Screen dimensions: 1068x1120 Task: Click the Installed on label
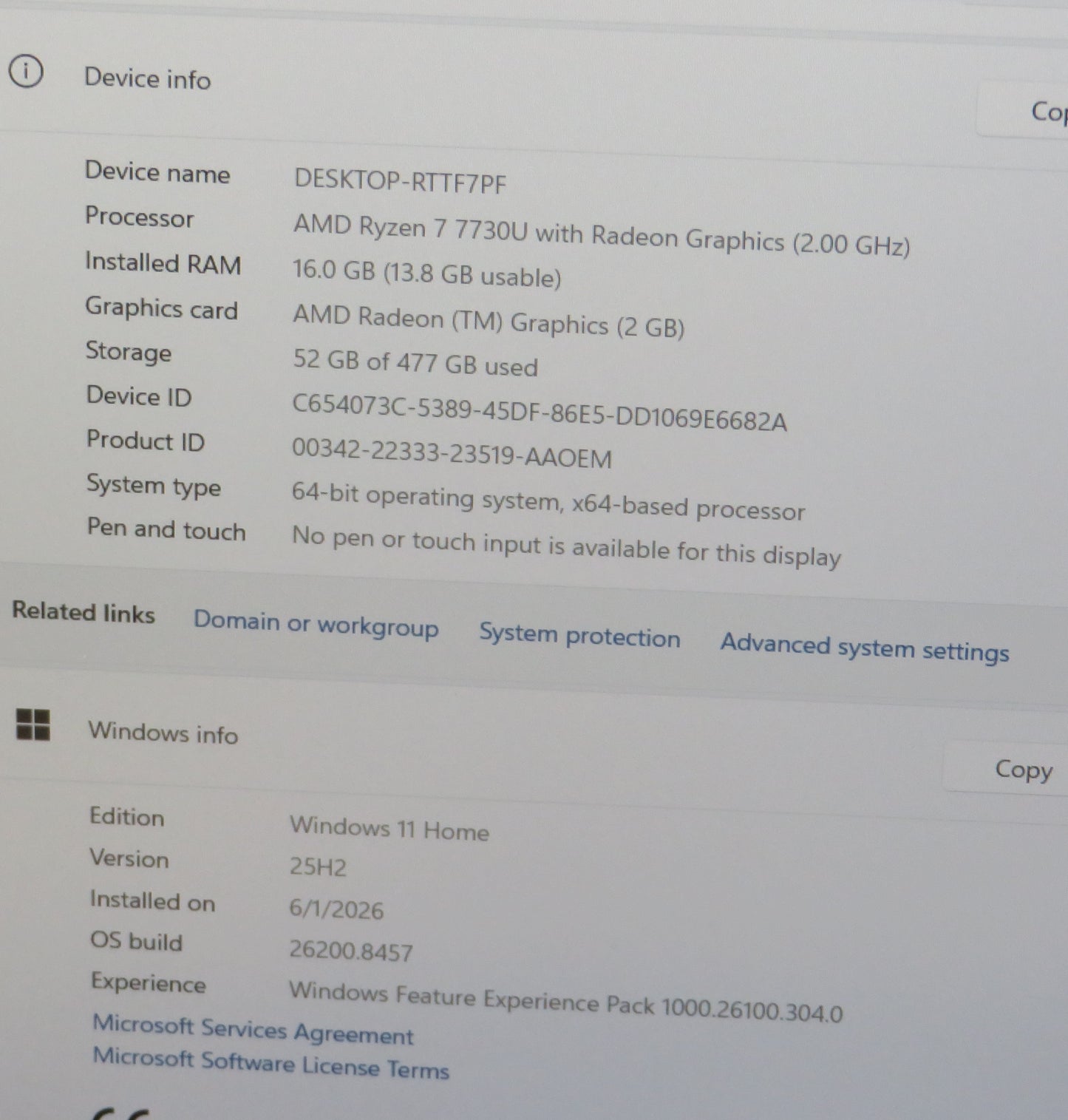coord(152,900)
